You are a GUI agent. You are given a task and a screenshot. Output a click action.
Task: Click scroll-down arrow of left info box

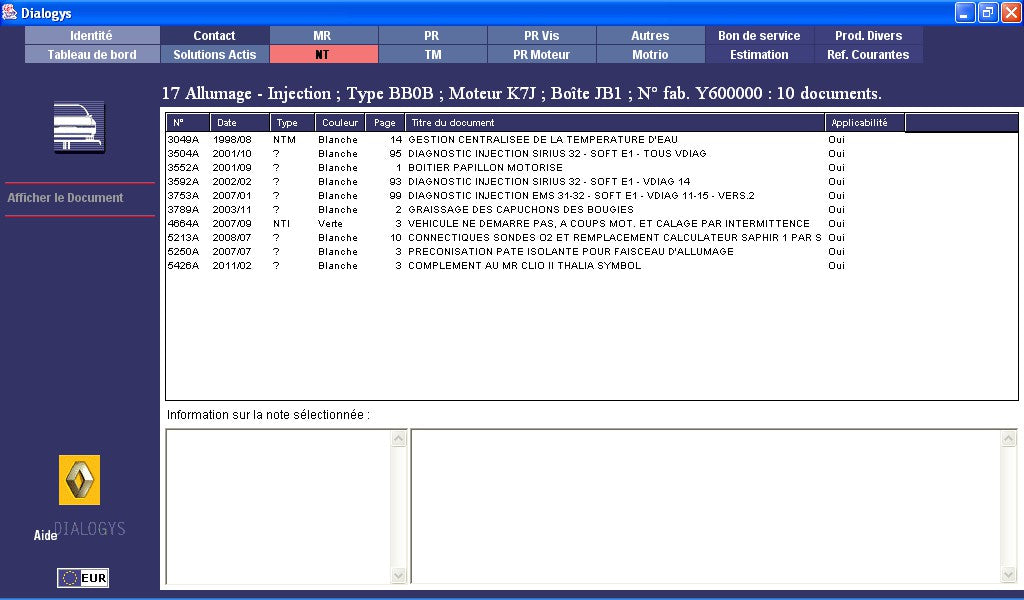coord(398,575)
